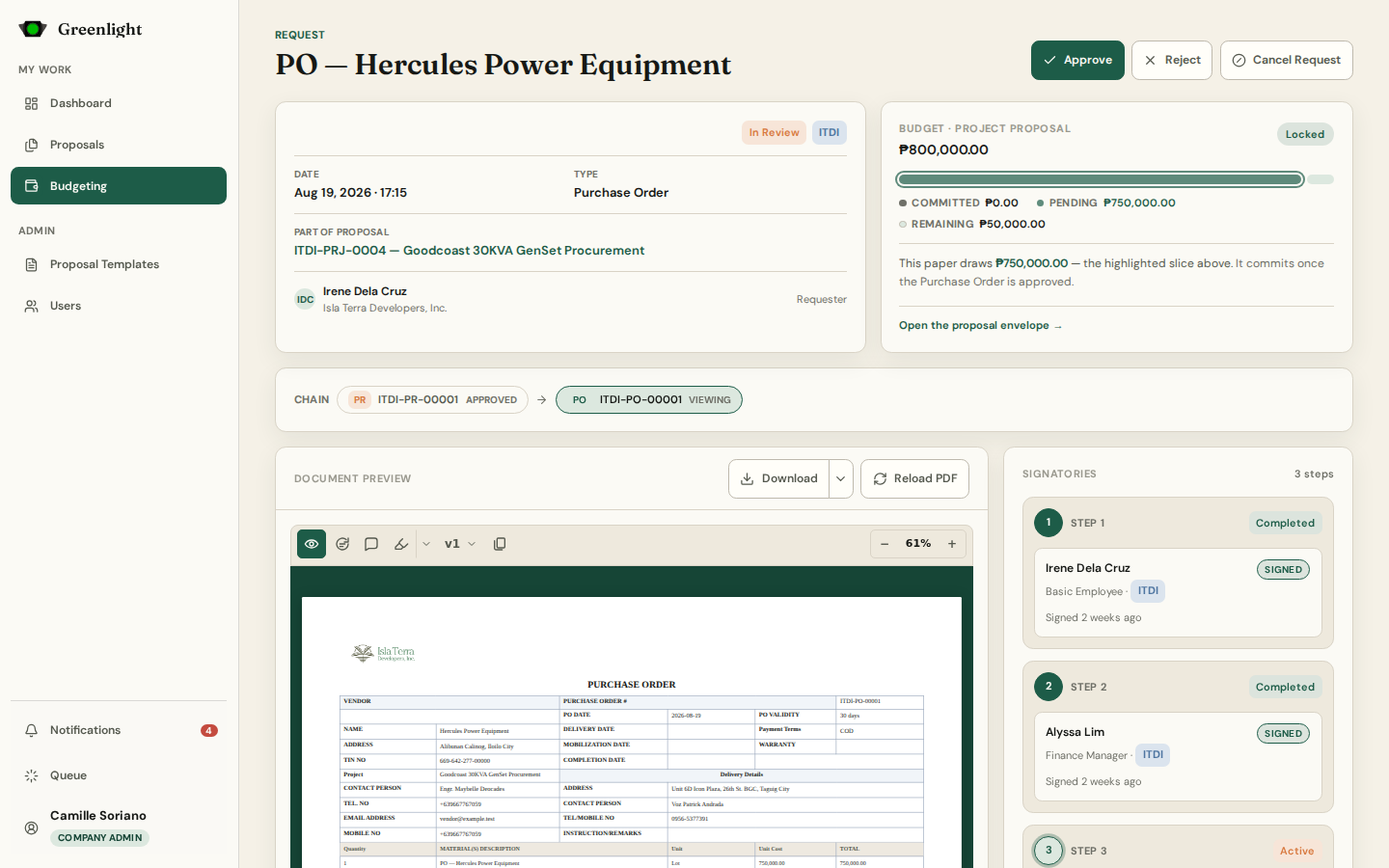
Task: Open the ITDI-PRJ-0004 Goodcoast proposal link
Action: point(469,250)
